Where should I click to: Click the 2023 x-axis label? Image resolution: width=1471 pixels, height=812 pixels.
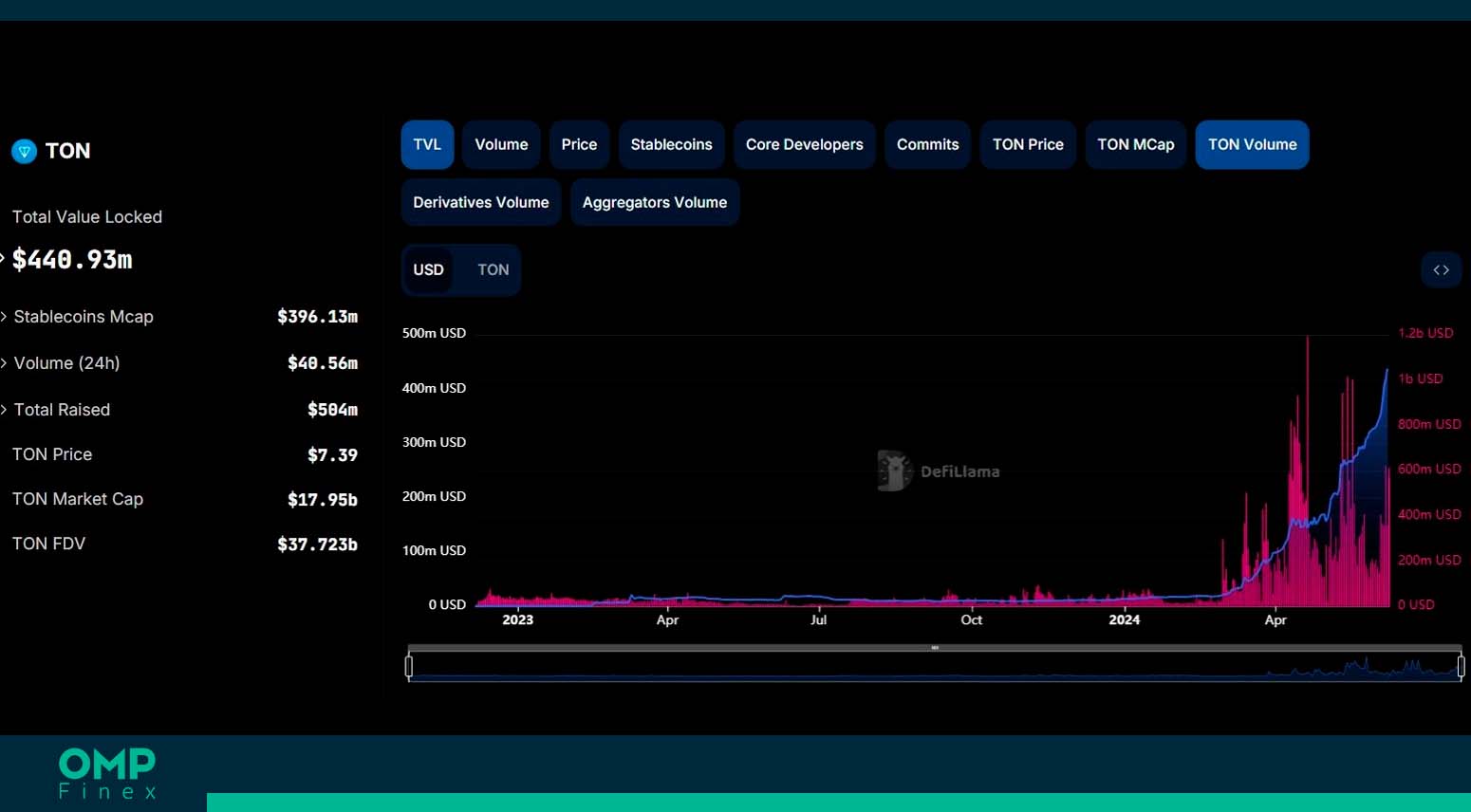517,619
